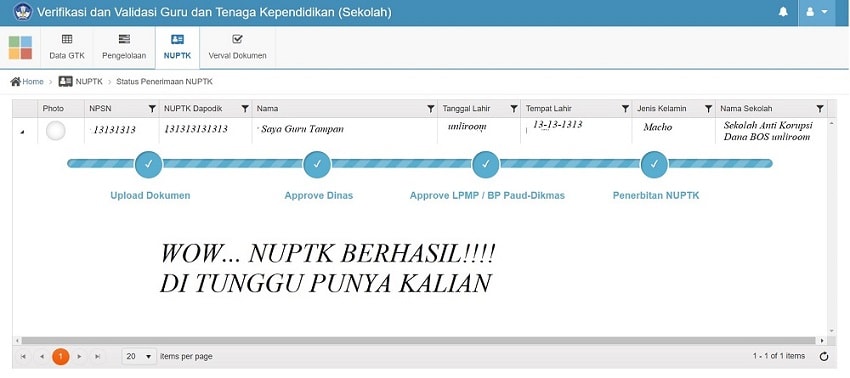Click Approve LPMP / BP Paud-Dikmas label
The width and height of the screenshot is (850, 378).
[x=487, y=195]
